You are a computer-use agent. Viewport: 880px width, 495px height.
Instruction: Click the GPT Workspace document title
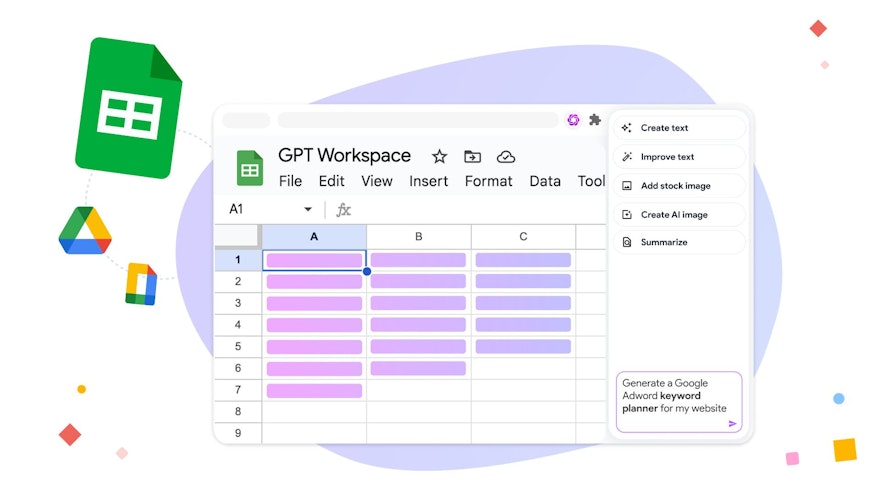[x=344, y=155]
